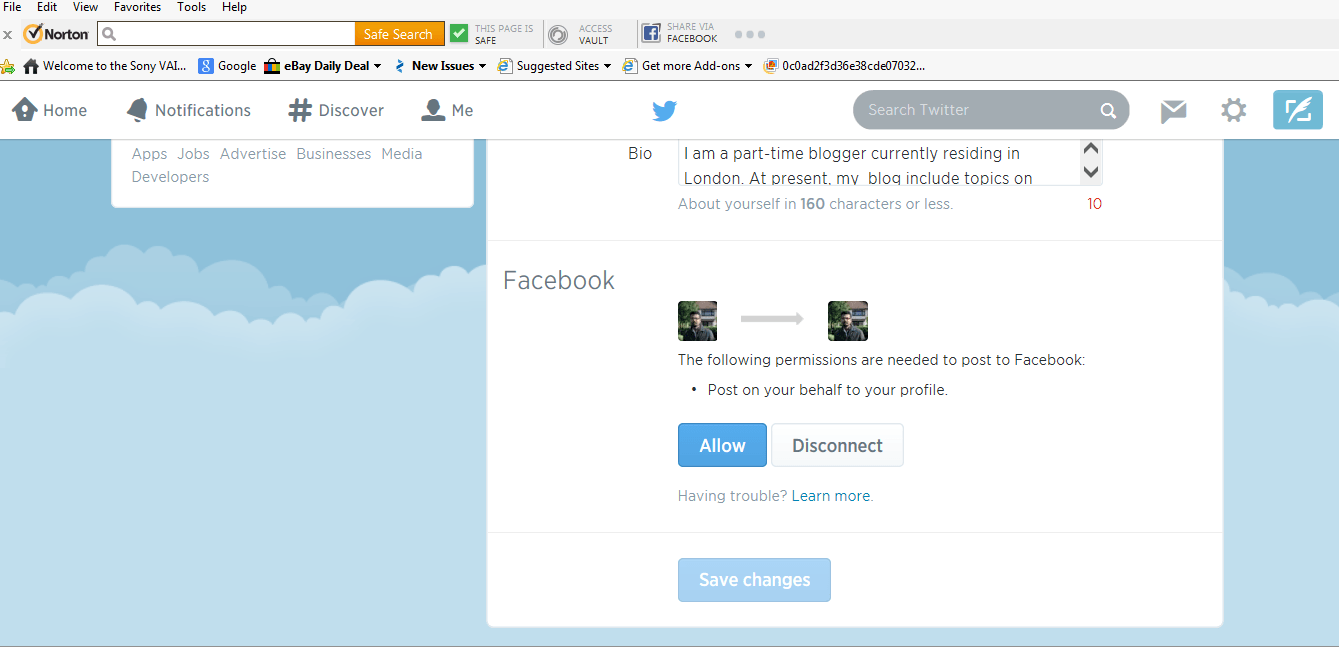Open the Apps footer link

coord(149,154)
